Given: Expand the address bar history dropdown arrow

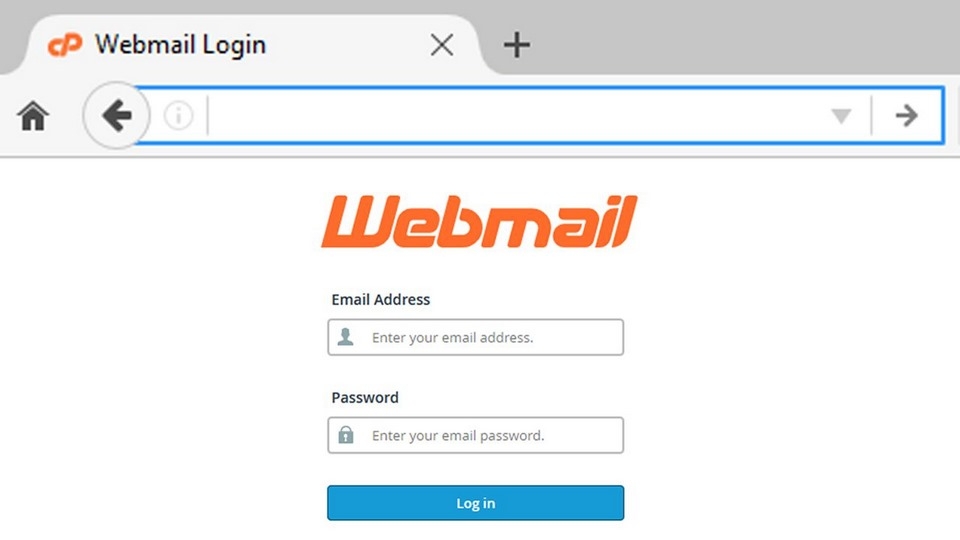Looking at the screenshot, I should click(841, 115).
